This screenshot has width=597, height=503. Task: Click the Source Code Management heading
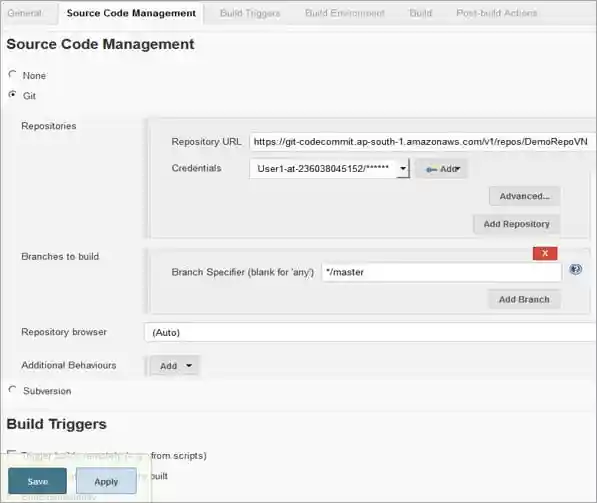(x=100, y=44)
